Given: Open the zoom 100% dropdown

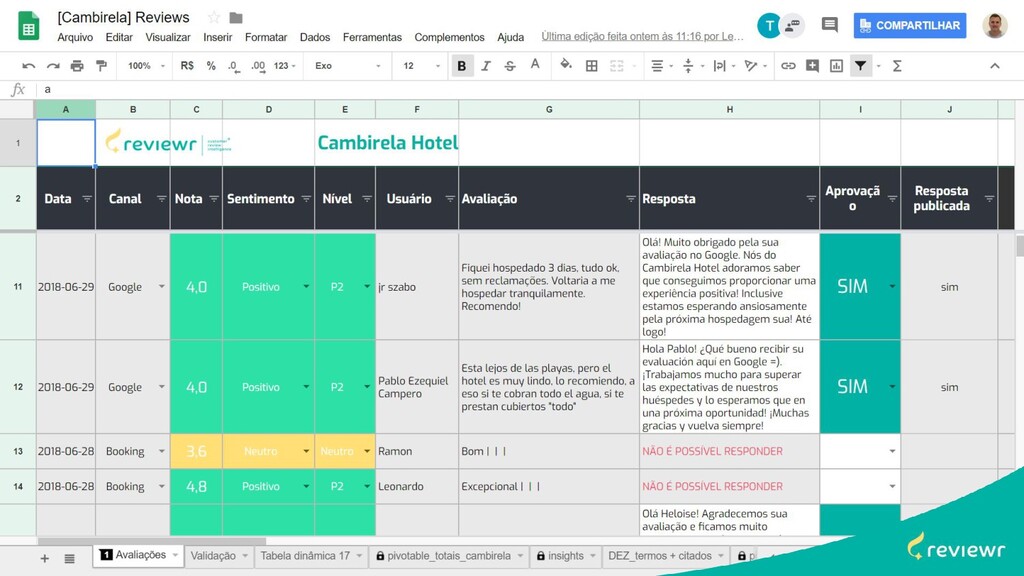Looking at the screenshot, I should pyautogui.click(x=146, y=66).
